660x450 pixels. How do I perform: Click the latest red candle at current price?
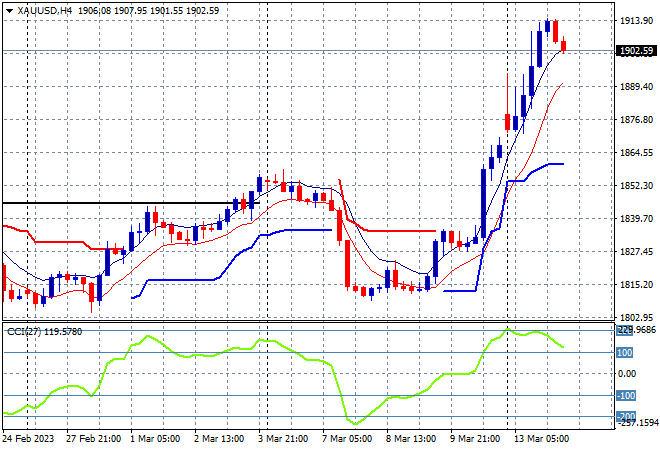563,45
